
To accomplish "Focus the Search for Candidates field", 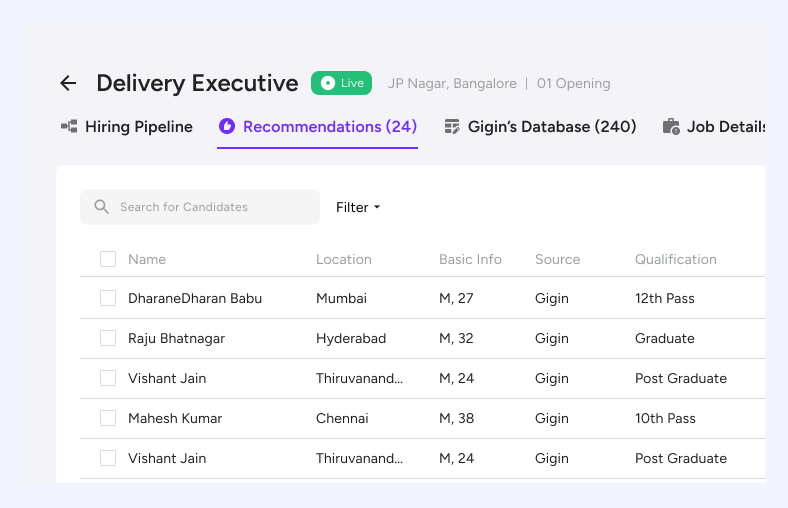I will pos(210,207).
